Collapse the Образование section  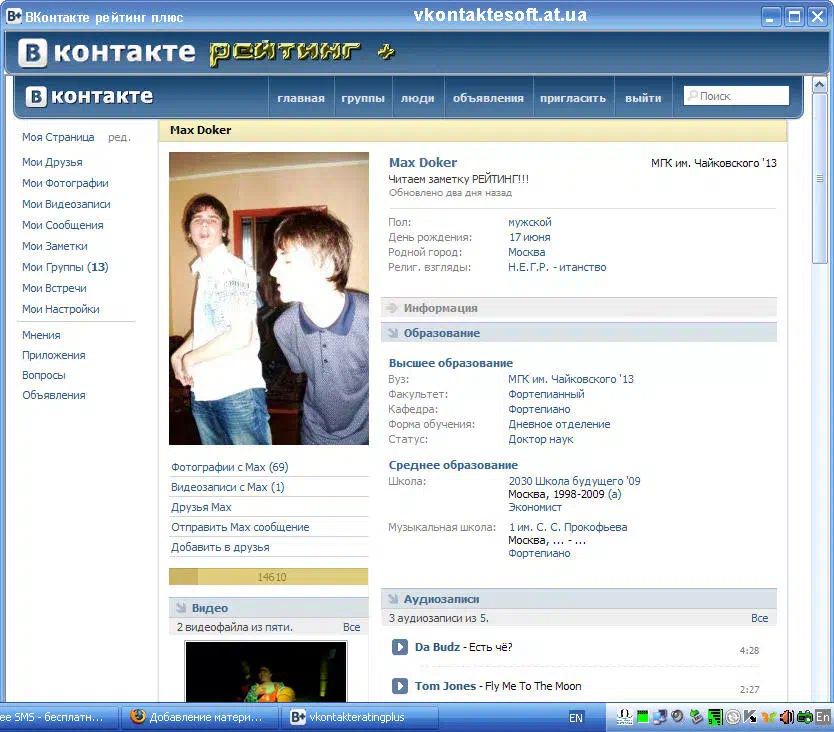579,333
